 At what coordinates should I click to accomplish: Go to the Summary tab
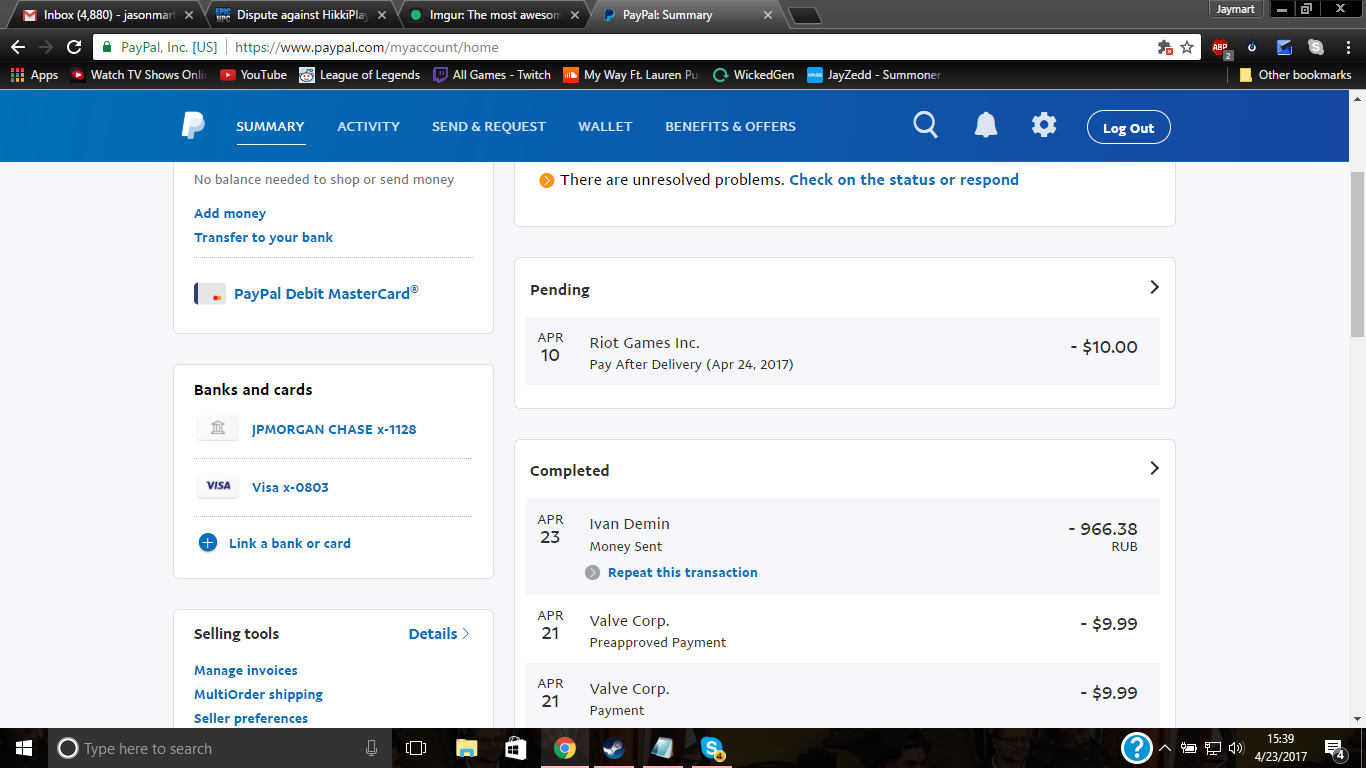coord(270,126)
